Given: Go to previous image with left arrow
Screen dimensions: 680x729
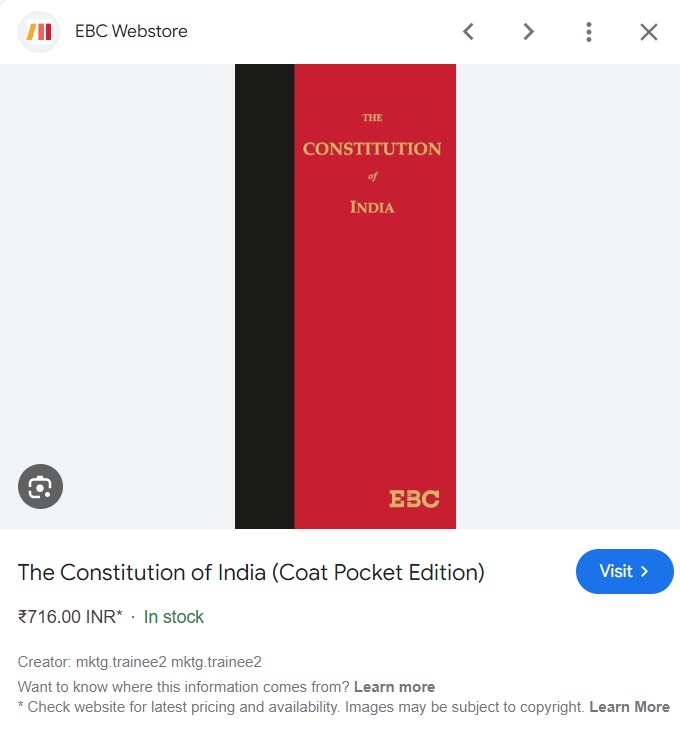Looking at the screenshot, I should click(469, 32).
